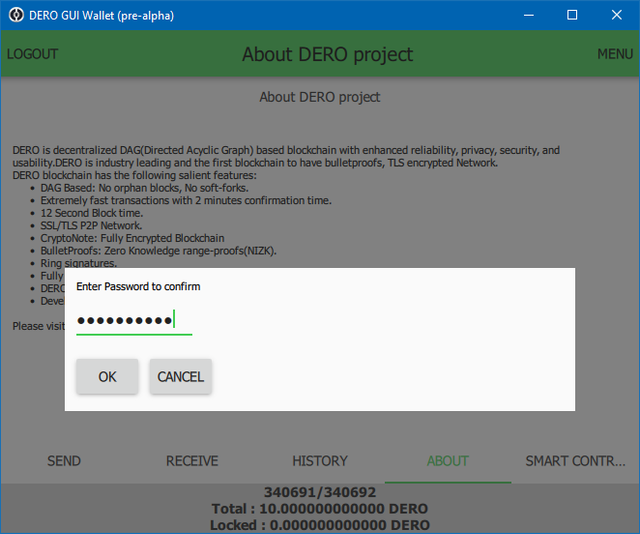Click the Locked 0.000000000000 DERO text
Screen dimensions: 640x534
320,525
